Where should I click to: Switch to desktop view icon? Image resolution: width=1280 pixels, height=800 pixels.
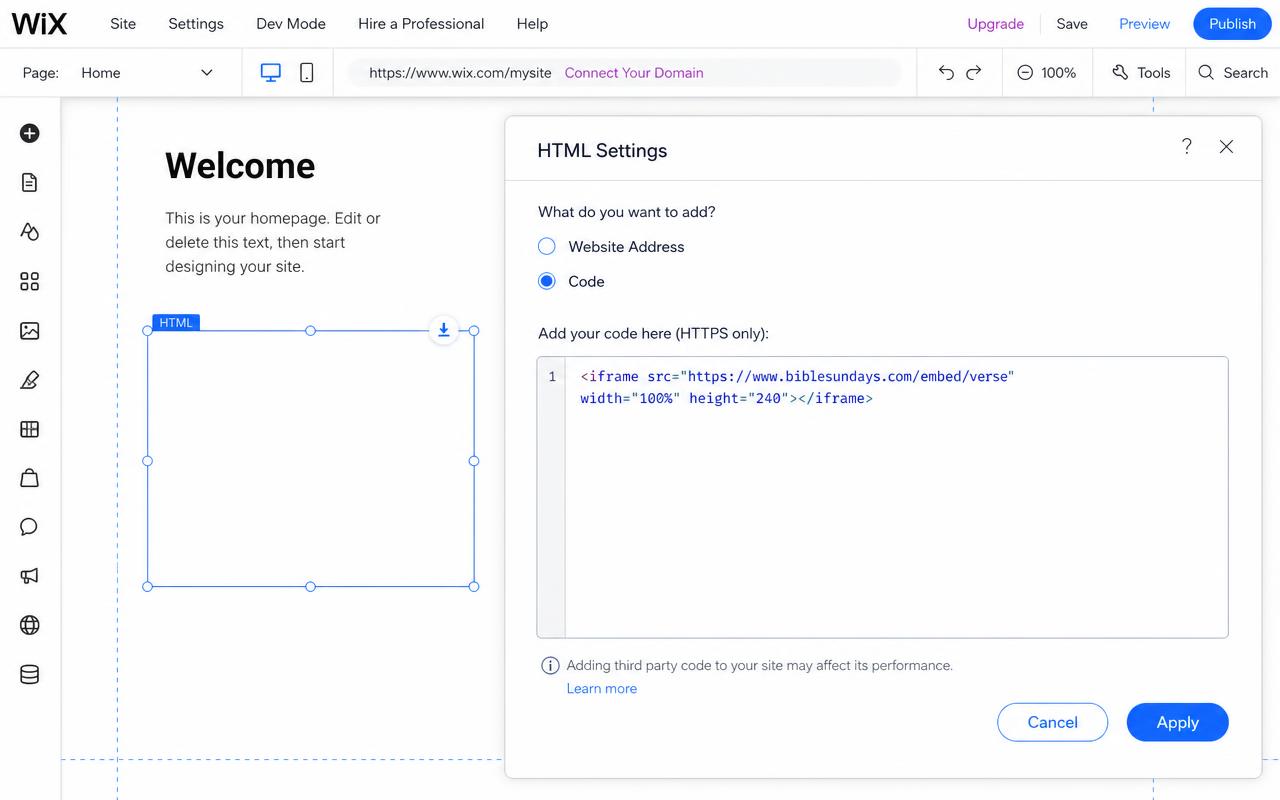[x=271, y=72]
